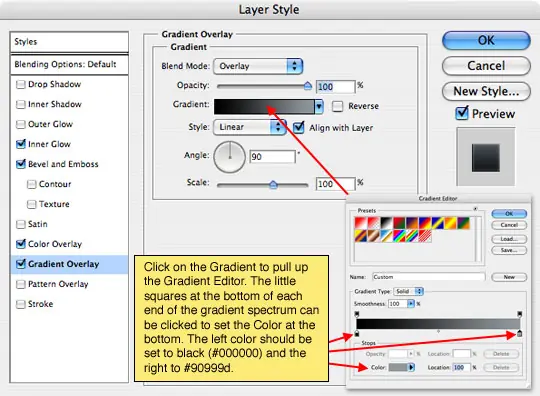
Task: Click OK in the Gradient Editor
Action: 509,213
